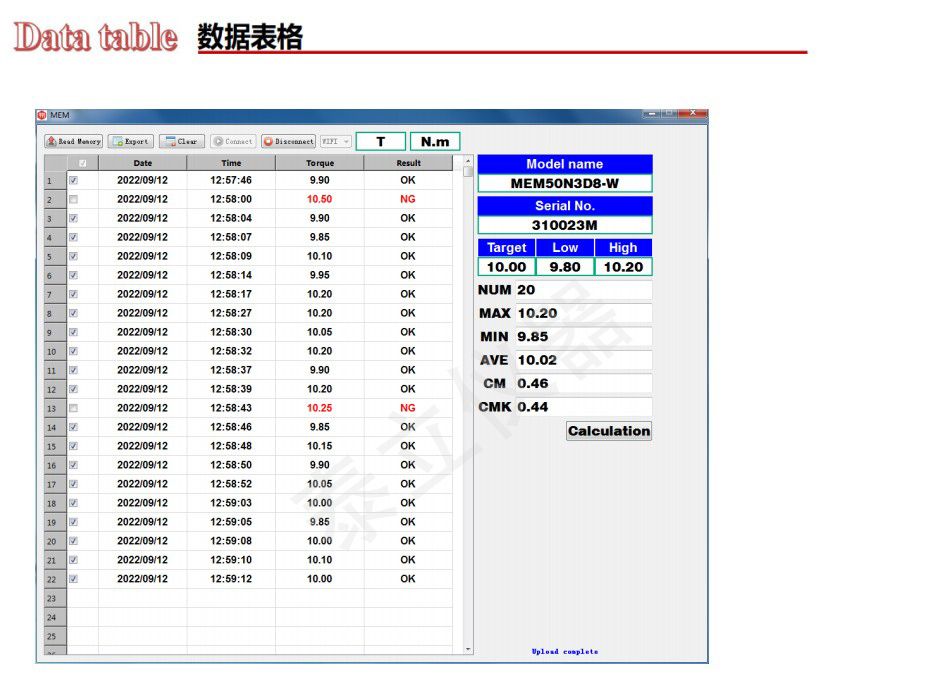Click the Result column header

coord(408,163)
